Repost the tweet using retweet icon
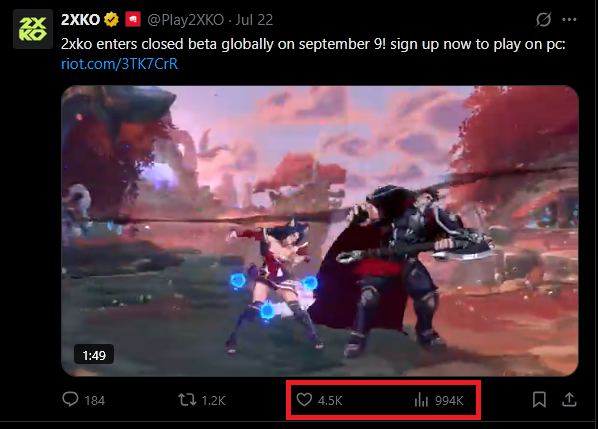The image size is (598, 429). pos(187,400)
